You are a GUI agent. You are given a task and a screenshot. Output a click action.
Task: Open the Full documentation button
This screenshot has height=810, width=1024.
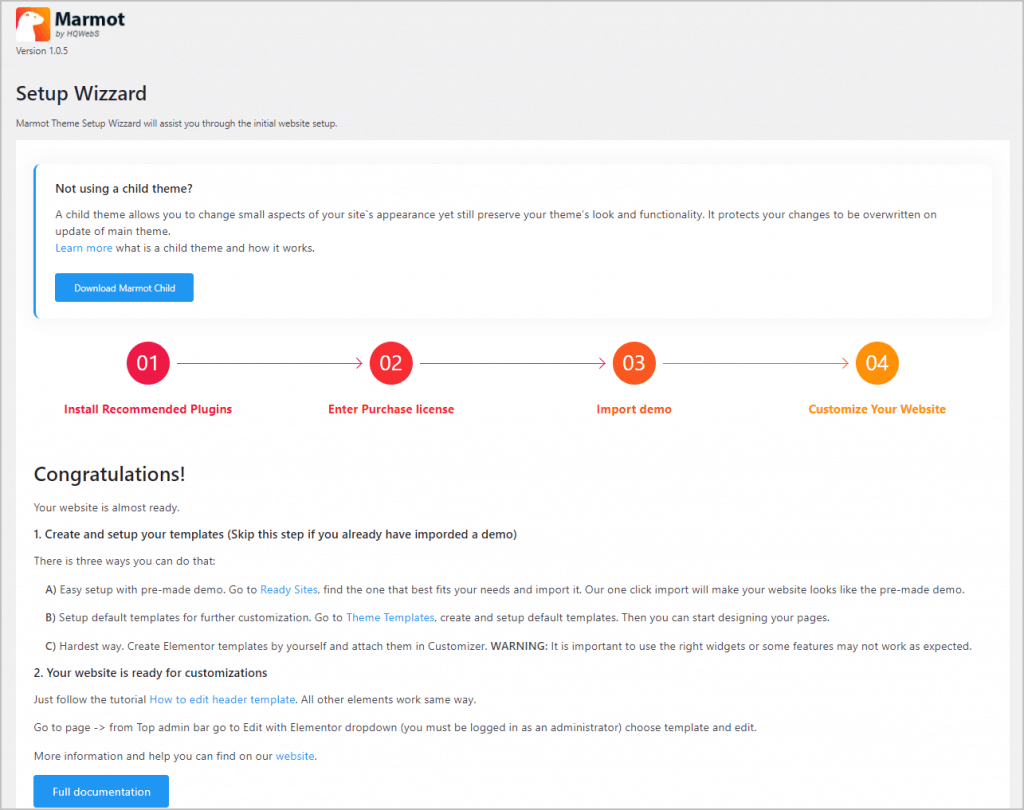pyautogui.click(x=101, y=791)
